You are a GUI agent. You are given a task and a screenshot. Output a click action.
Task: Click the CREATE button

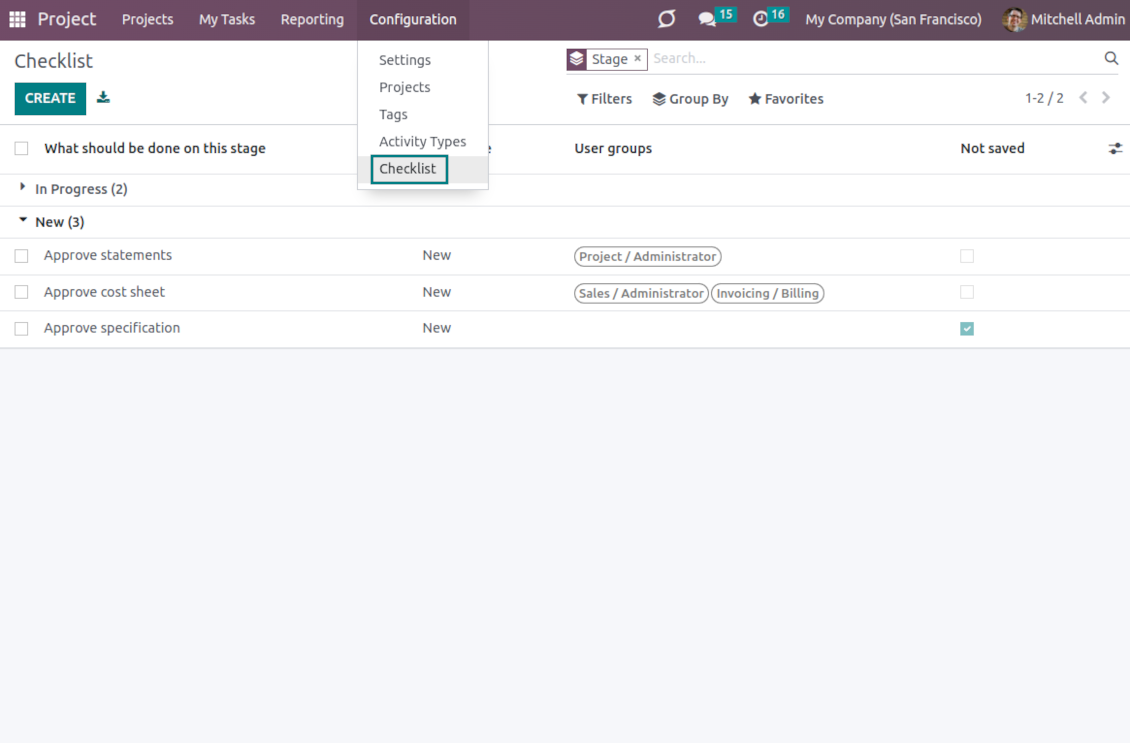pos(50,98)
